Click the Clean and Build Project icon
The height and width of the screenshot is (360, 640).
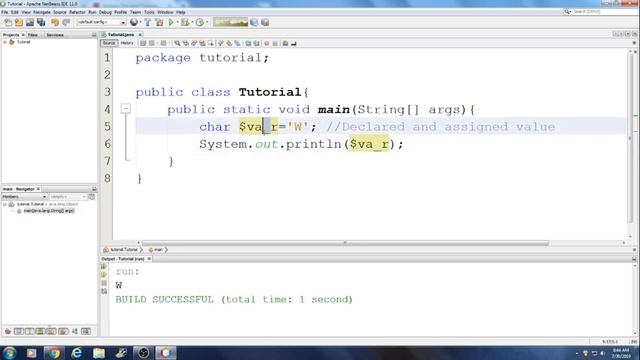[159, 22]
